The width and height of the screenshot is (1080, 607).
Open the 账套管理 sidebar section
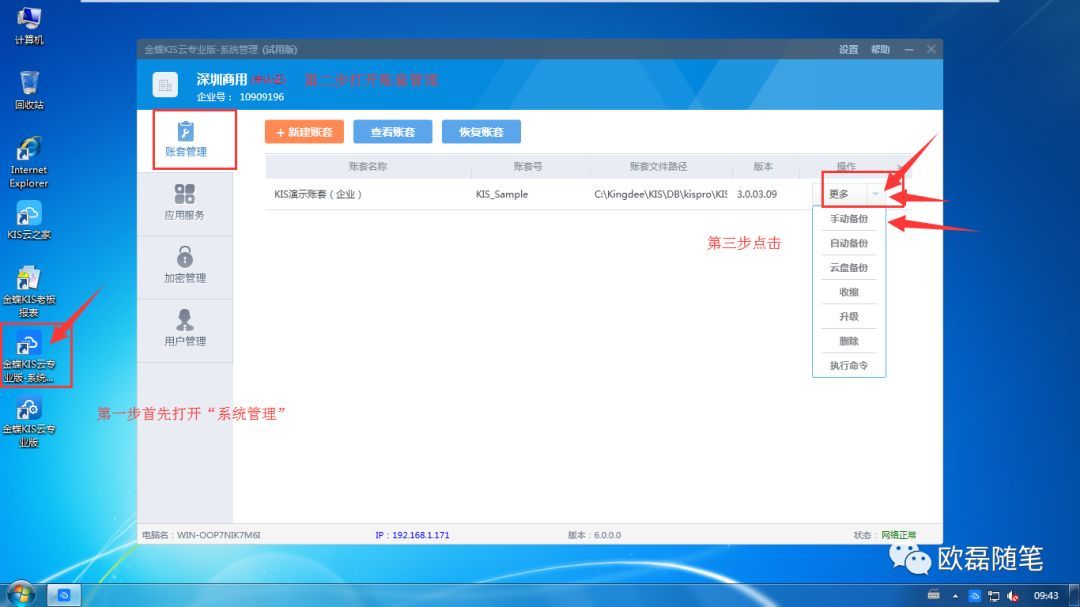pyautogui.click(x=185, y=139)
